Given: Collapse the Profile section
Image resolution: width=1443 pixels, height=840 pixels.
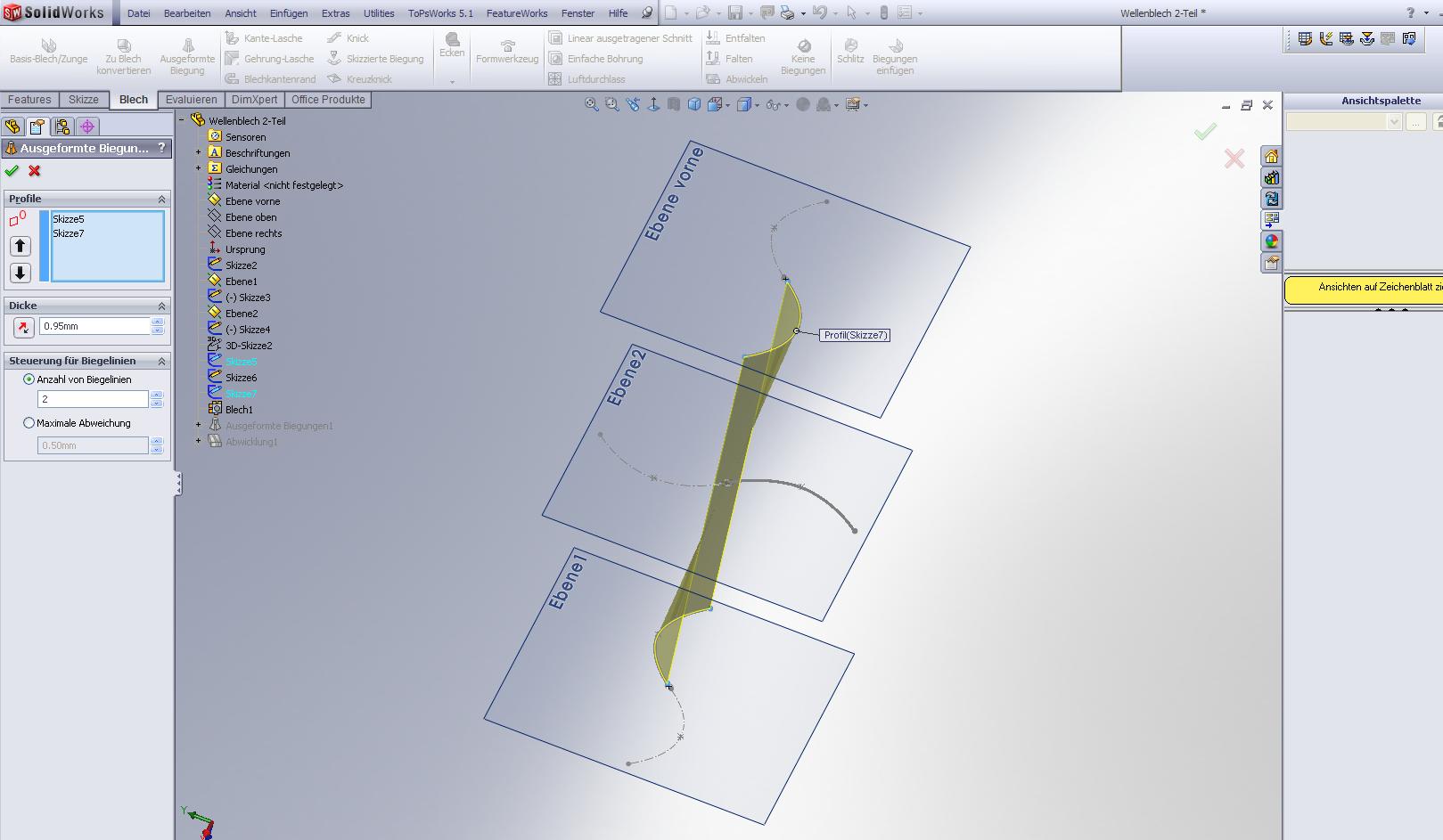Looking at the screenshot, I should pyautogui.click(x=162, y=199).
